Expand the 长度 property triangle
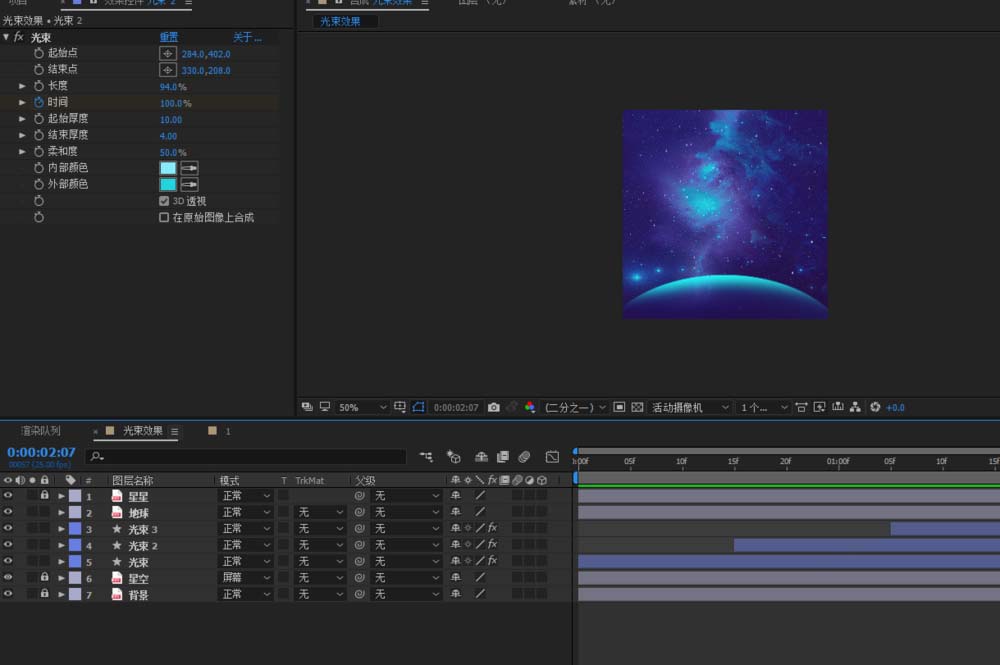Image resolution: width=1000 pixels, height=665 pixels. [x=23, y=86]
